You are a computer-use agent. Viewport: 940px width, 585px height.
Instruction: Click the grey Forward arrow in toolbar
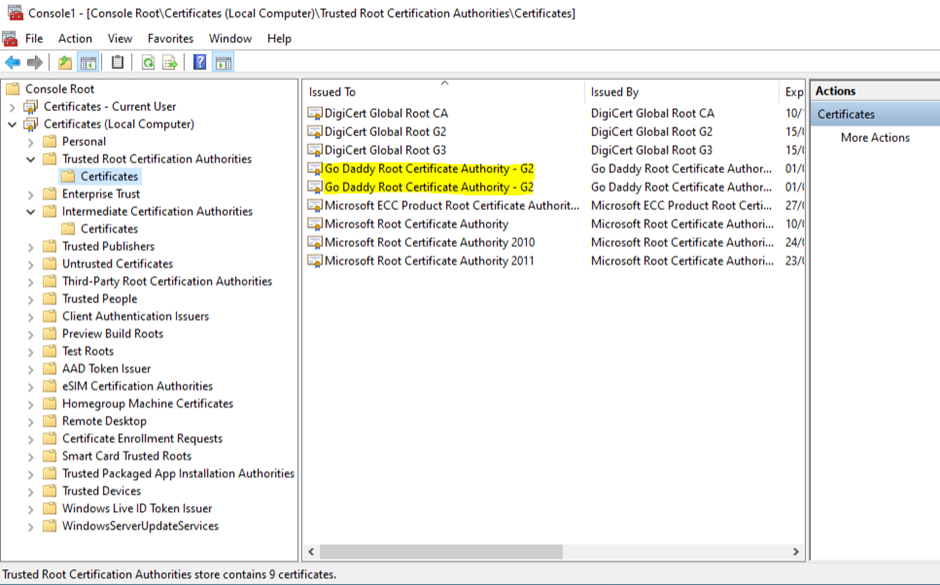pyautogui.click(x=35, y=62)
